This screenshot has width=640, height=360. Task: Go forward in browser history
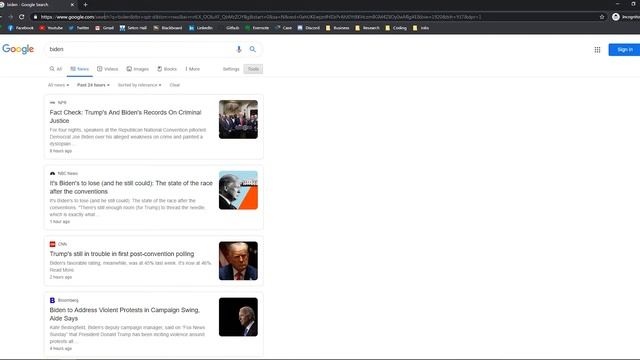11,17
